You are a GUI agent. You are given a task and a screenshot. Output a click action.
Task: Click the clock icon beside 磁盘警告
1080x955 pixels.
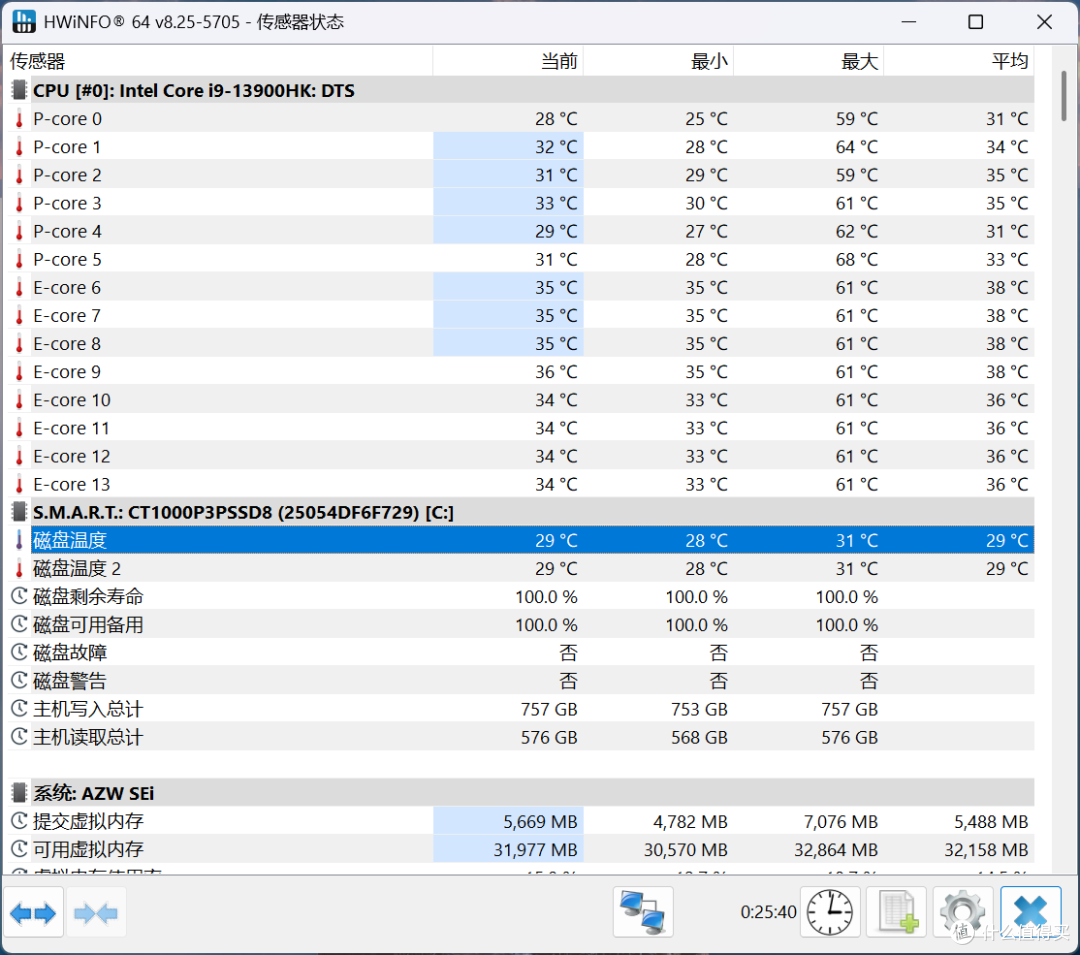(x=19, y=681)
